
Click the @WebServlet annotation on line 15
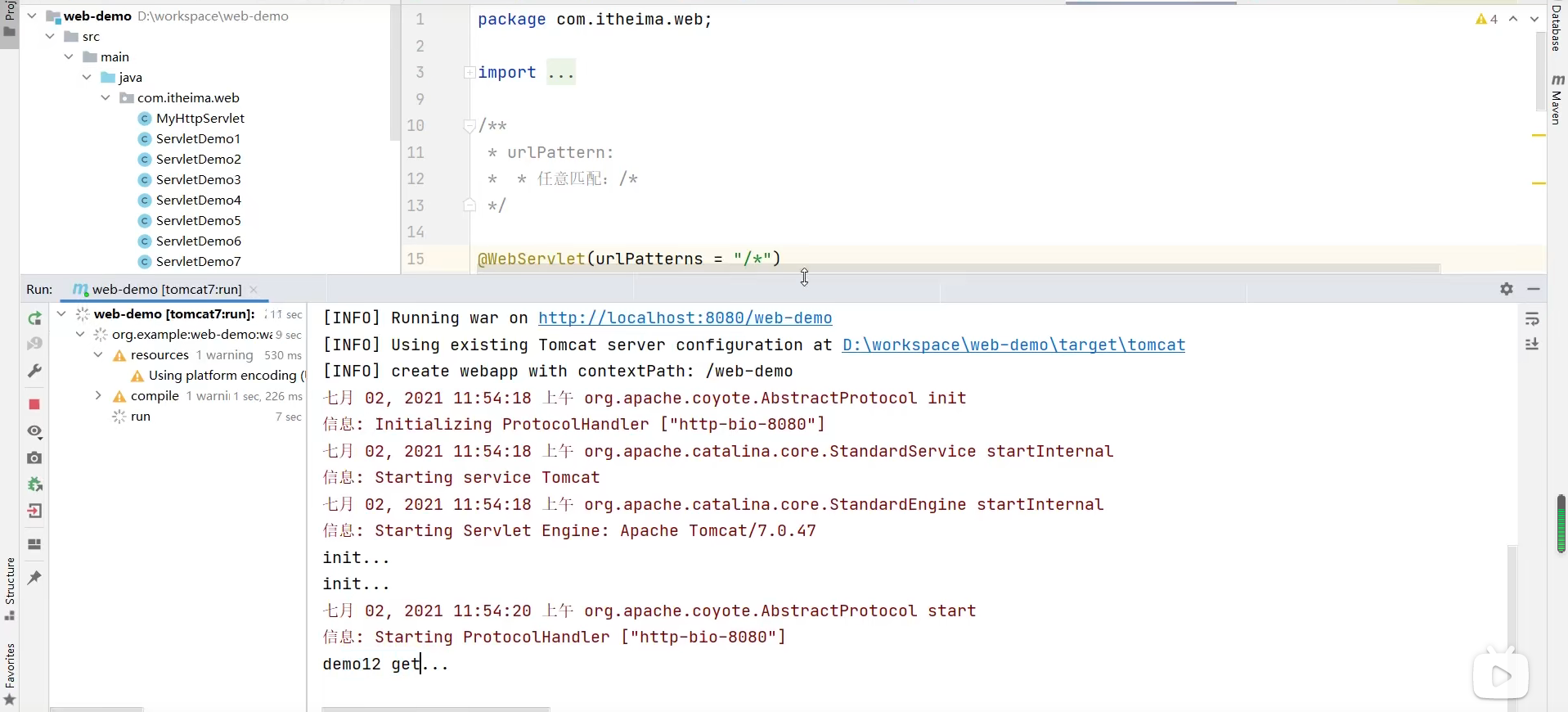tap(532, 259)
